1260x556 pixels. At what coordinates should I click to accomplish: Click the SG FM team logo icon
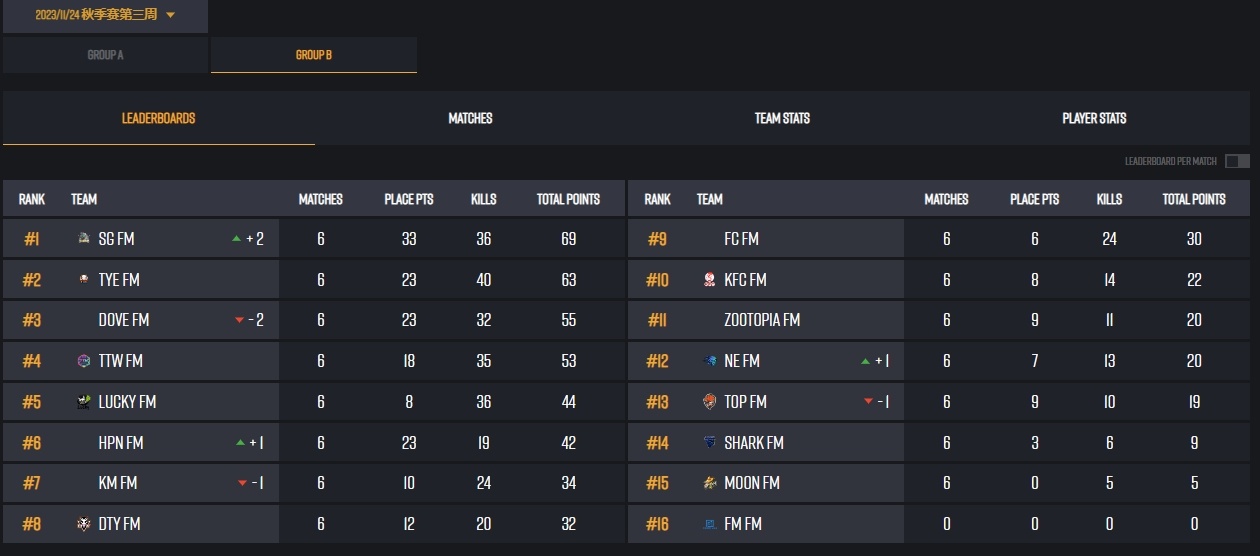click(84, 239)
